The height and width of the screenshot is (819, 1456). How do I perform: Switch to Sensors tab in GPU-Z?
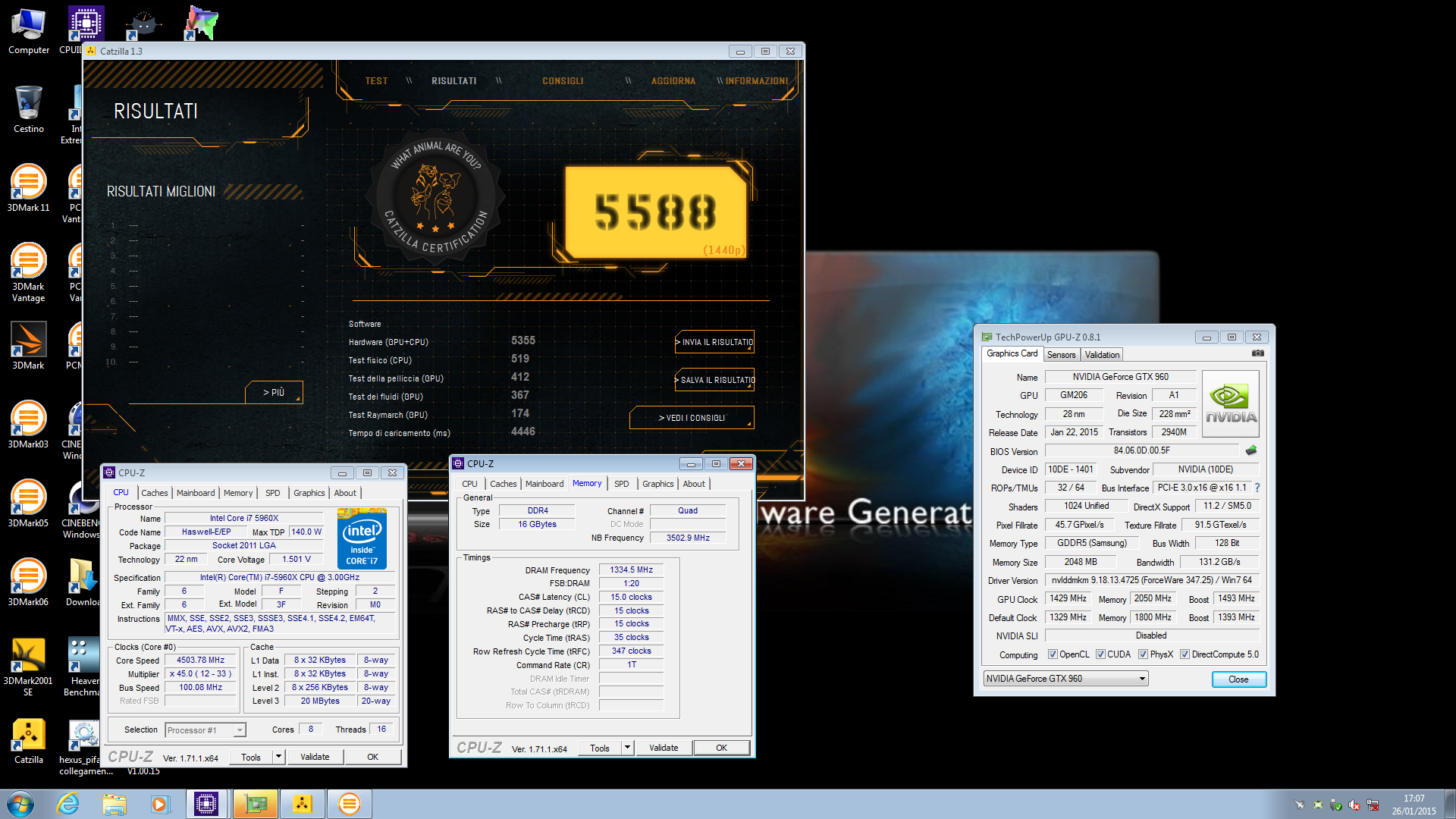click(1061, 355)
